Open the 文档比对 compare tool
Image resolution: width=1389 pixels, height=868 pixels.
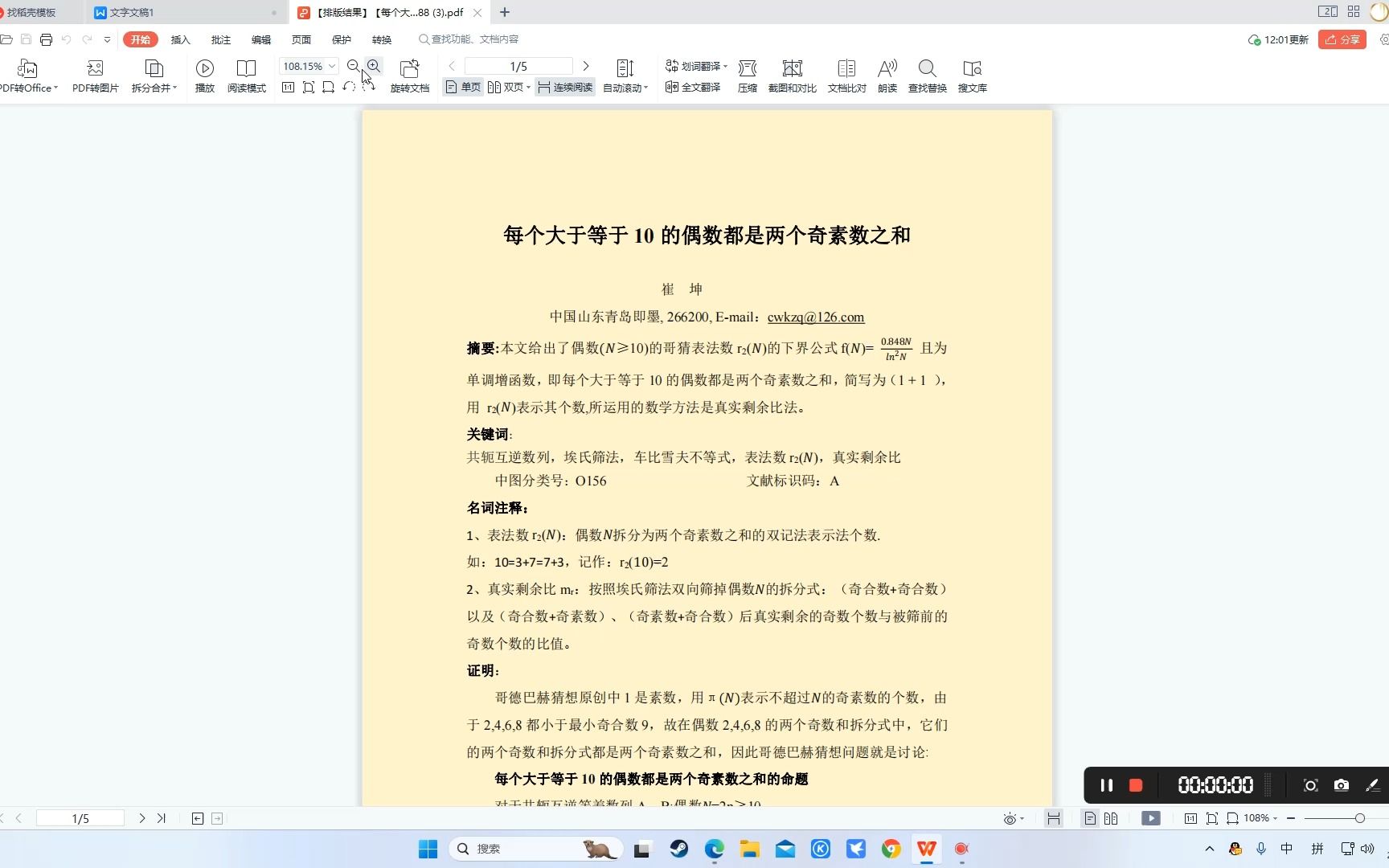846,76
